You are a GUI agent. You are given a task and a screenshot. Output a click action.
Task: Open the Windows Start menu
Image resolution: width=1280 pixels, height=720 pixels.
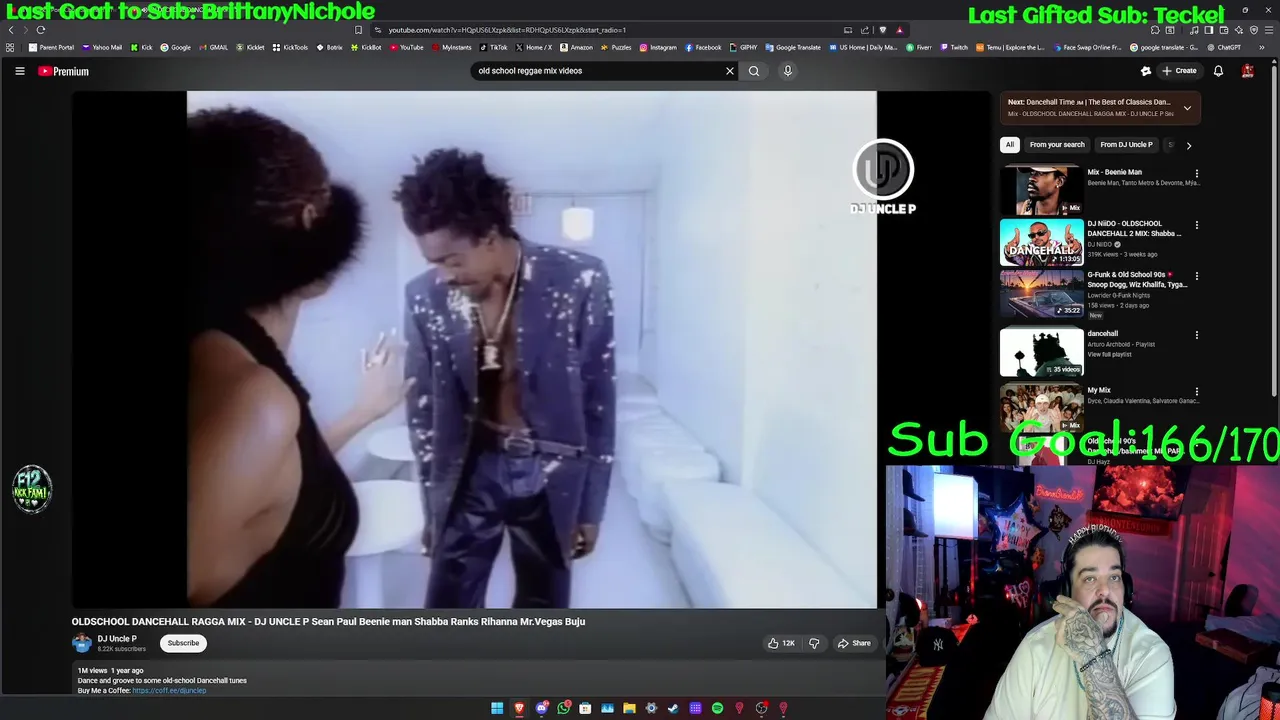click(x=497, y=708)
